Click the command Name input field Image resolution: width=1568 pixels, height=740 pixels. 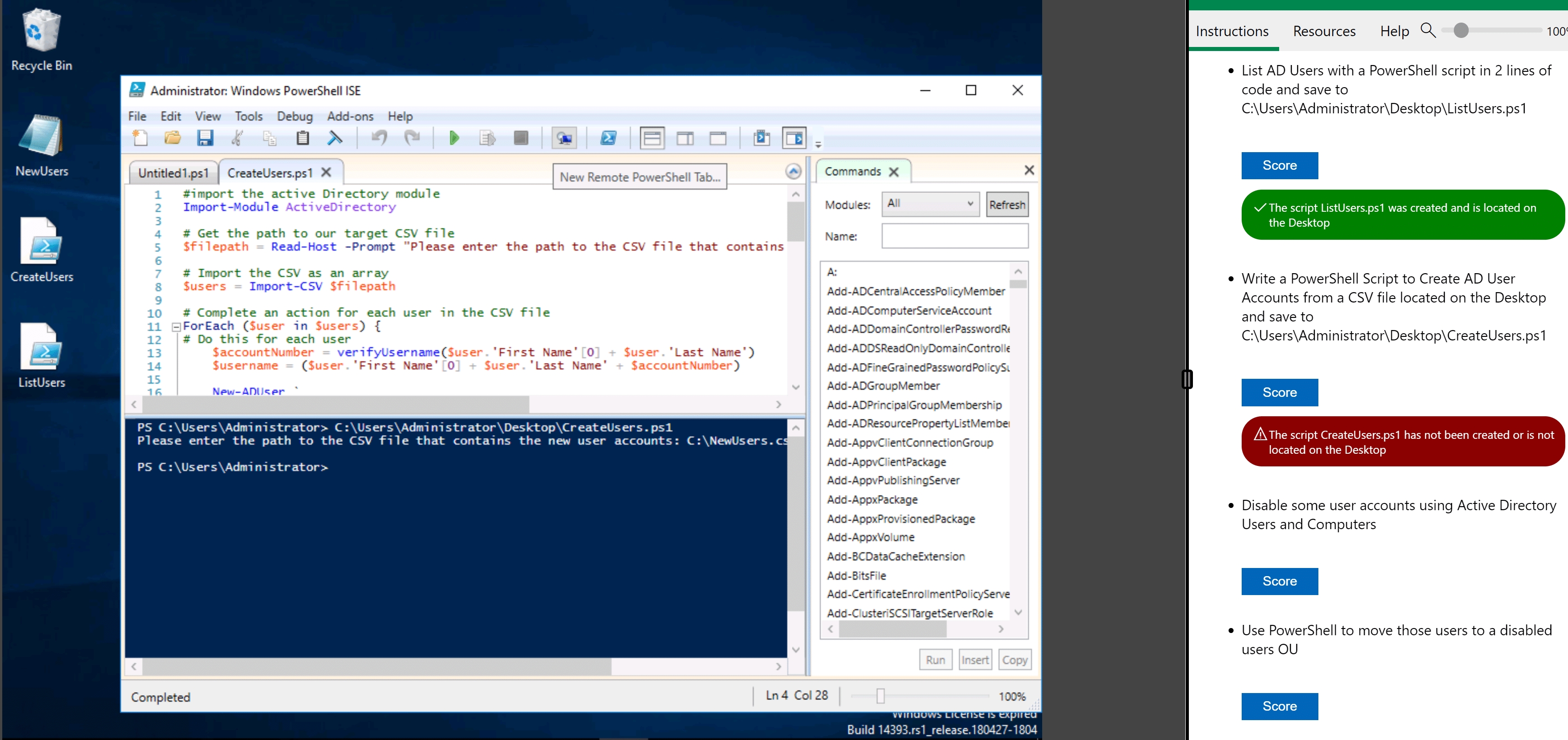tap(955, 236)
